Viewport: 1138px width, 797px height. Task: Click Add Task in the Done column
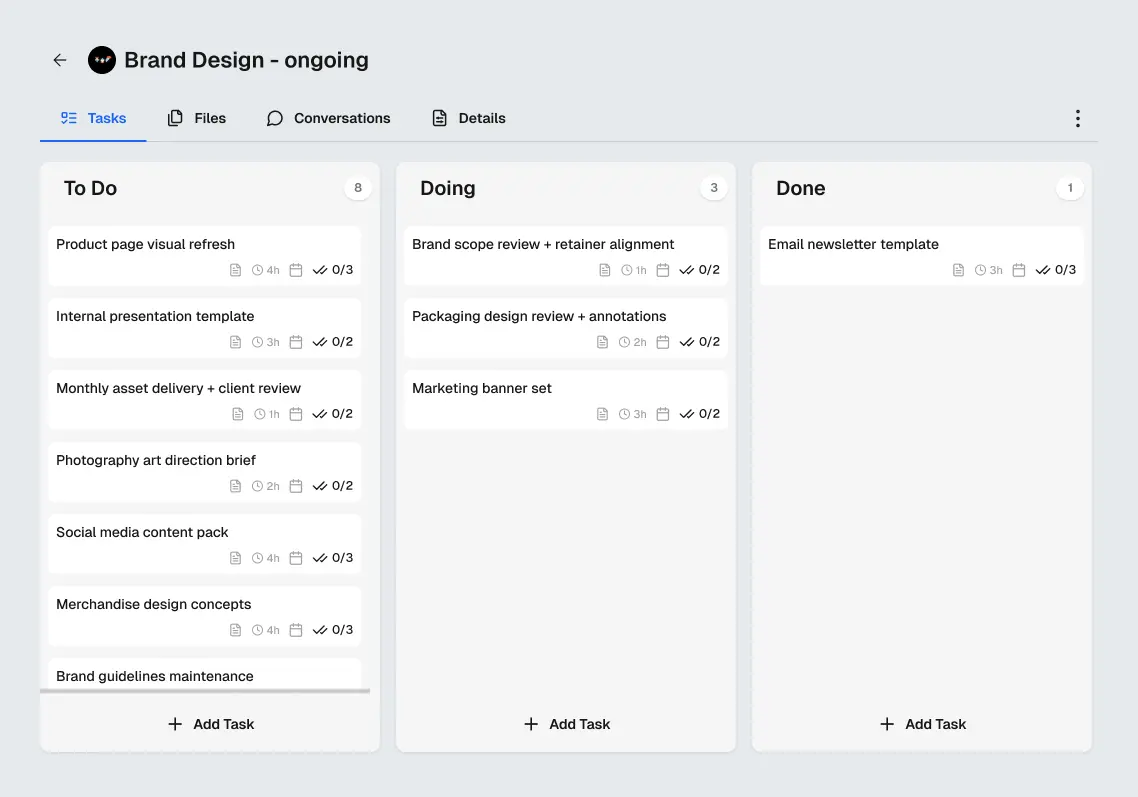922,723
